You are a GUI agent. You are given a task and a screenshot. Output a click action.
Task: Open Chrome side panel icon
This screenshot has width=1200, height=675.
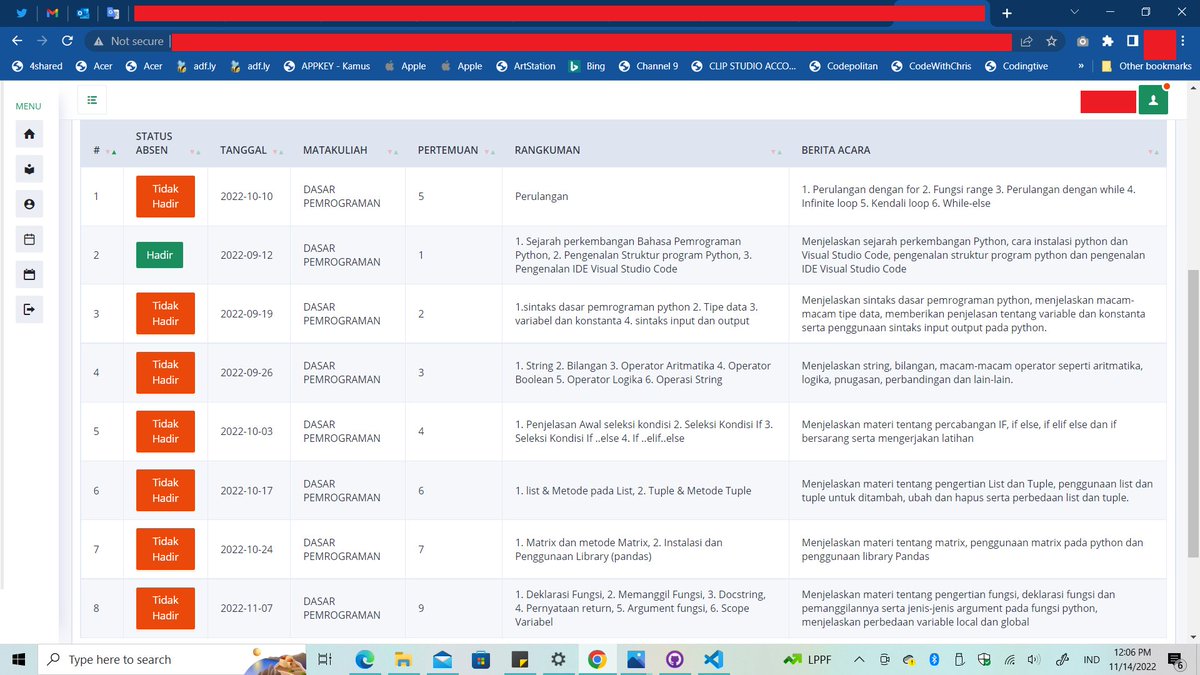coord(1131,41)
